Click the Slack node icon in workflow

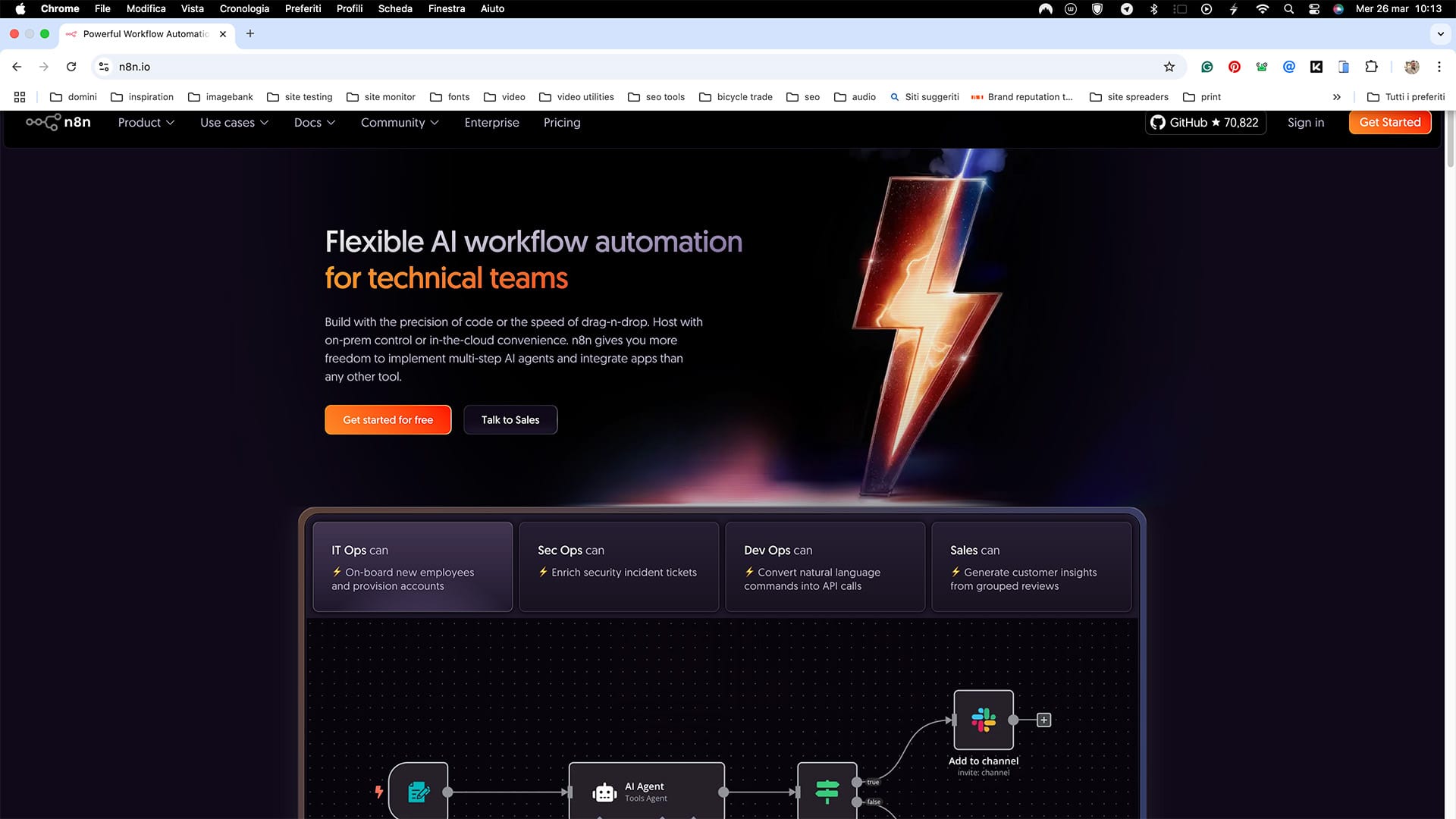click(984, 720)
